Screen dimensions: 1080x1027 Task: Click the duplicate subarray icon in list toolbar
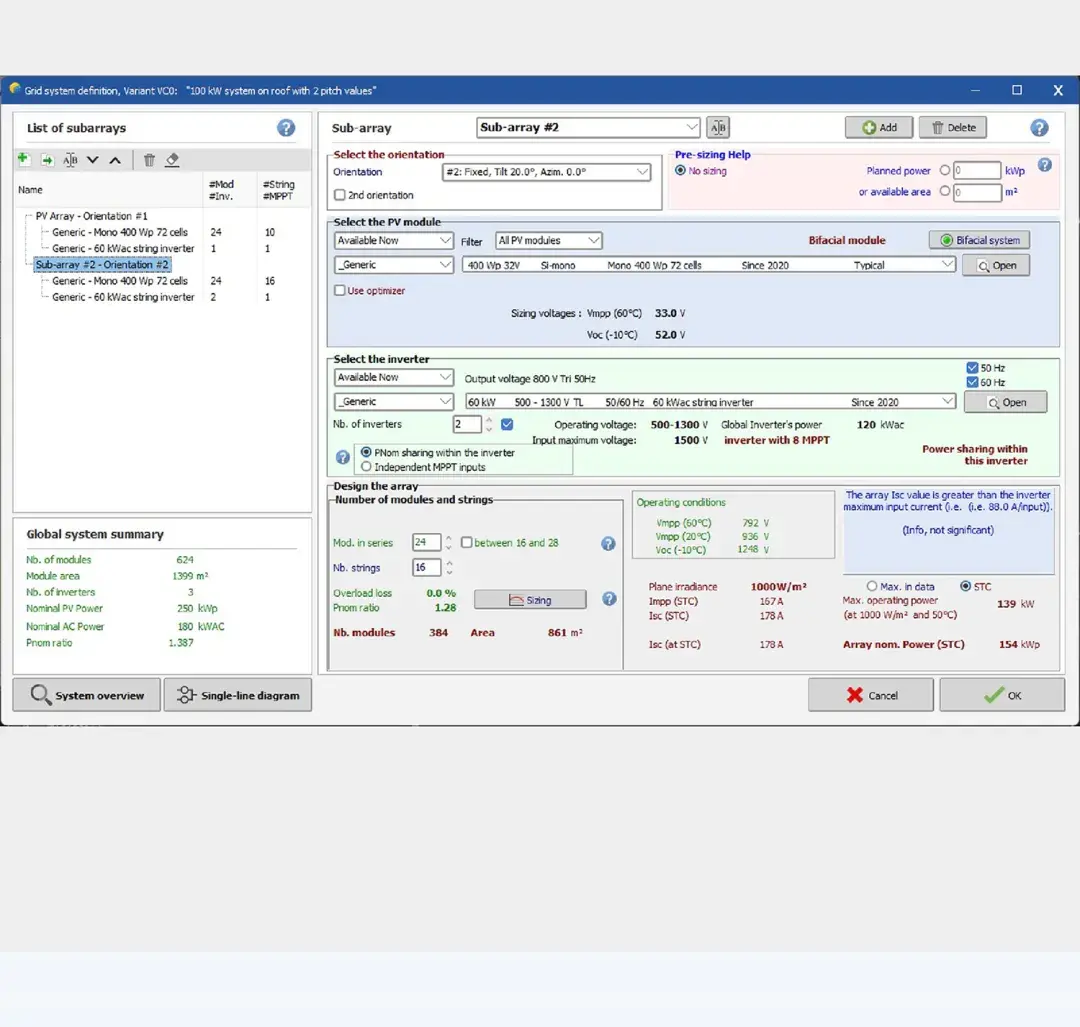(47, 160)
